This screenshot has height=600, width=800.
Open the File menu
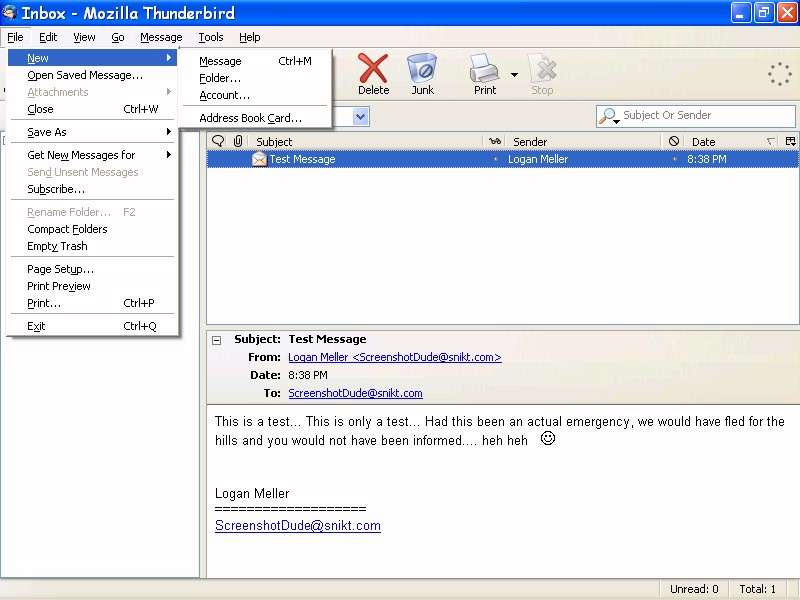(15, 37)
